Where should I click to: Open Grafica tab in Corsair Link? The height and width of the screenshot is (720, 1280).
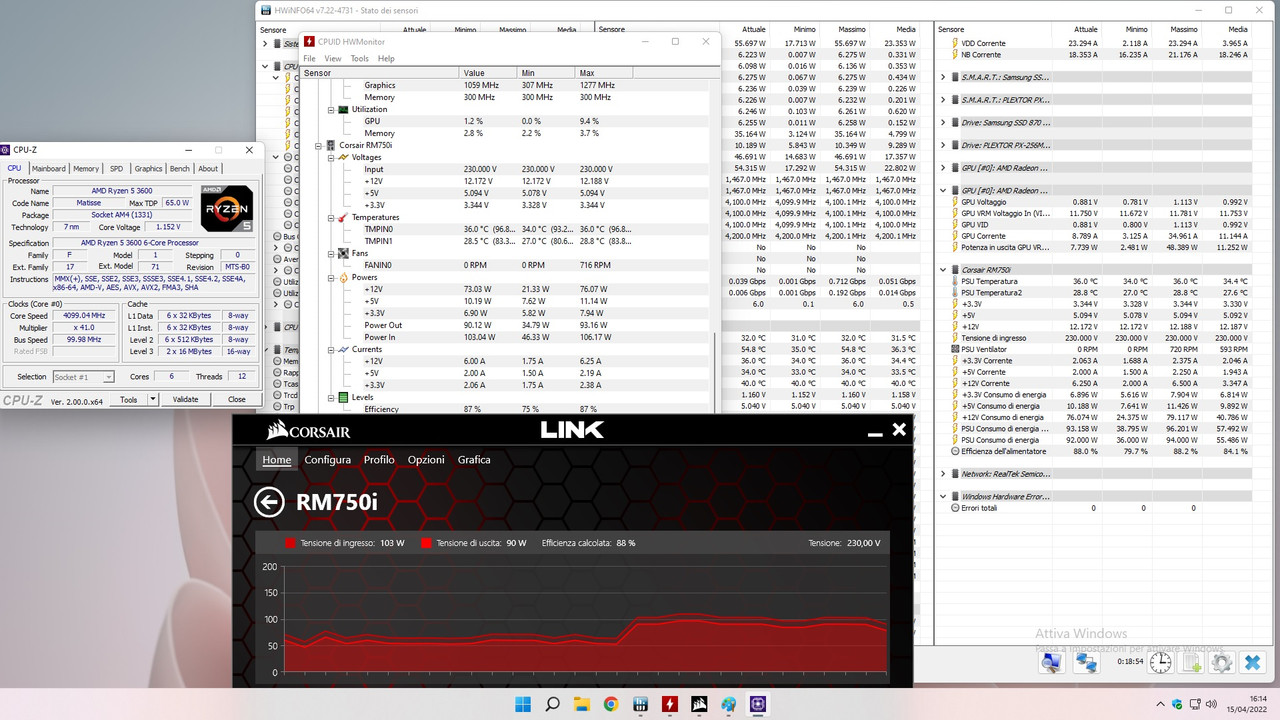(474, 460)
